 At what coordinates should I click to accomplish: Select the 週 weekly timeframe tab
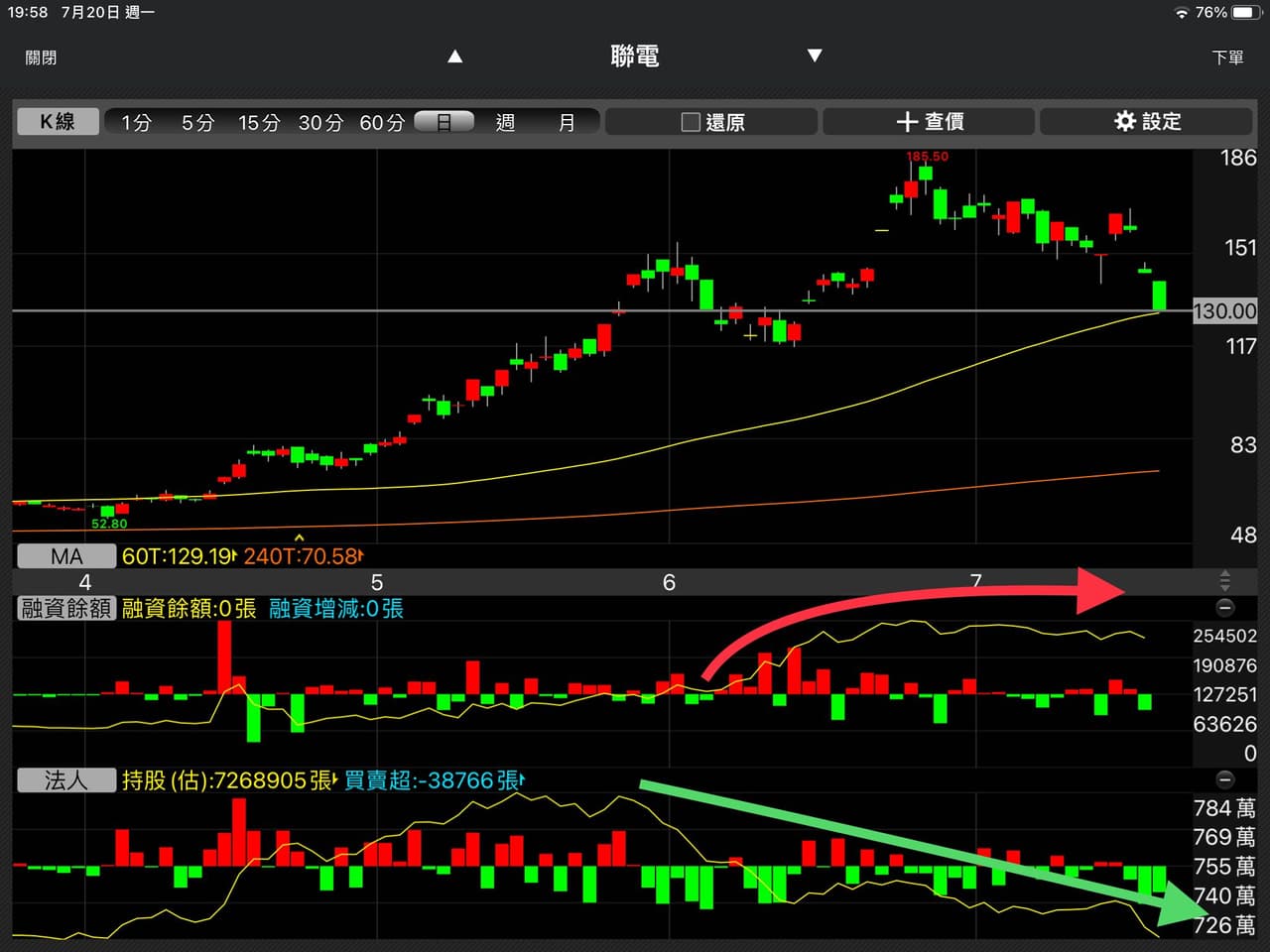[505, 123]
